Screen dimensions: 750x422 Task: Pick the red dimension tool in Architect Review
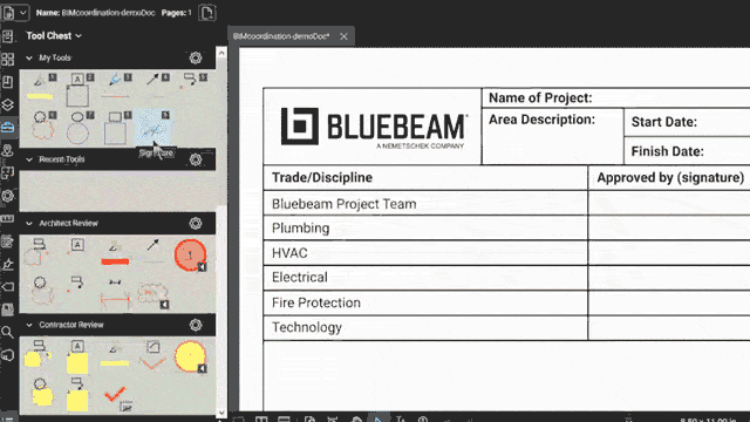coord(115,293)
